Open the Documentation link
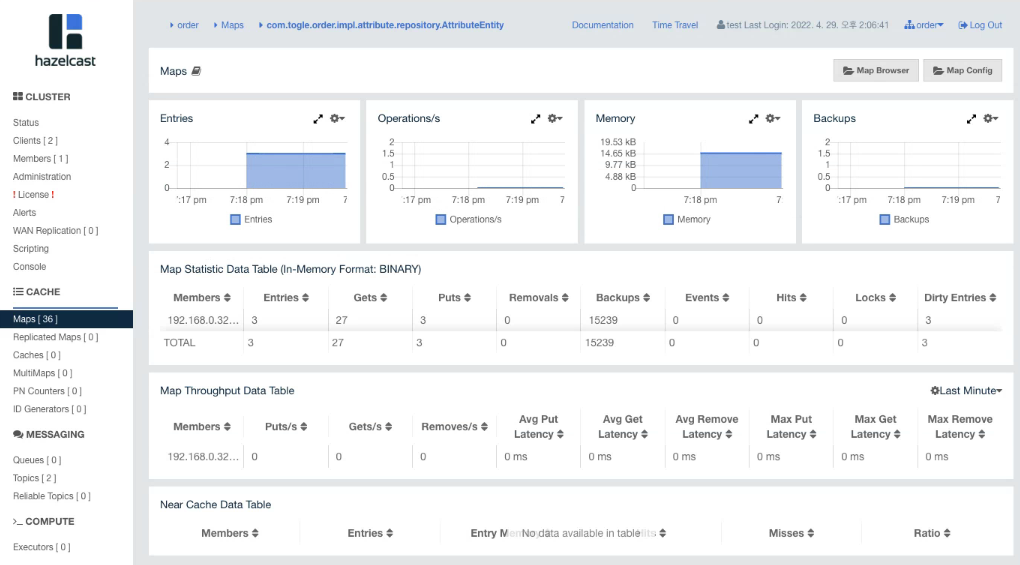 [x=602, y=25]
